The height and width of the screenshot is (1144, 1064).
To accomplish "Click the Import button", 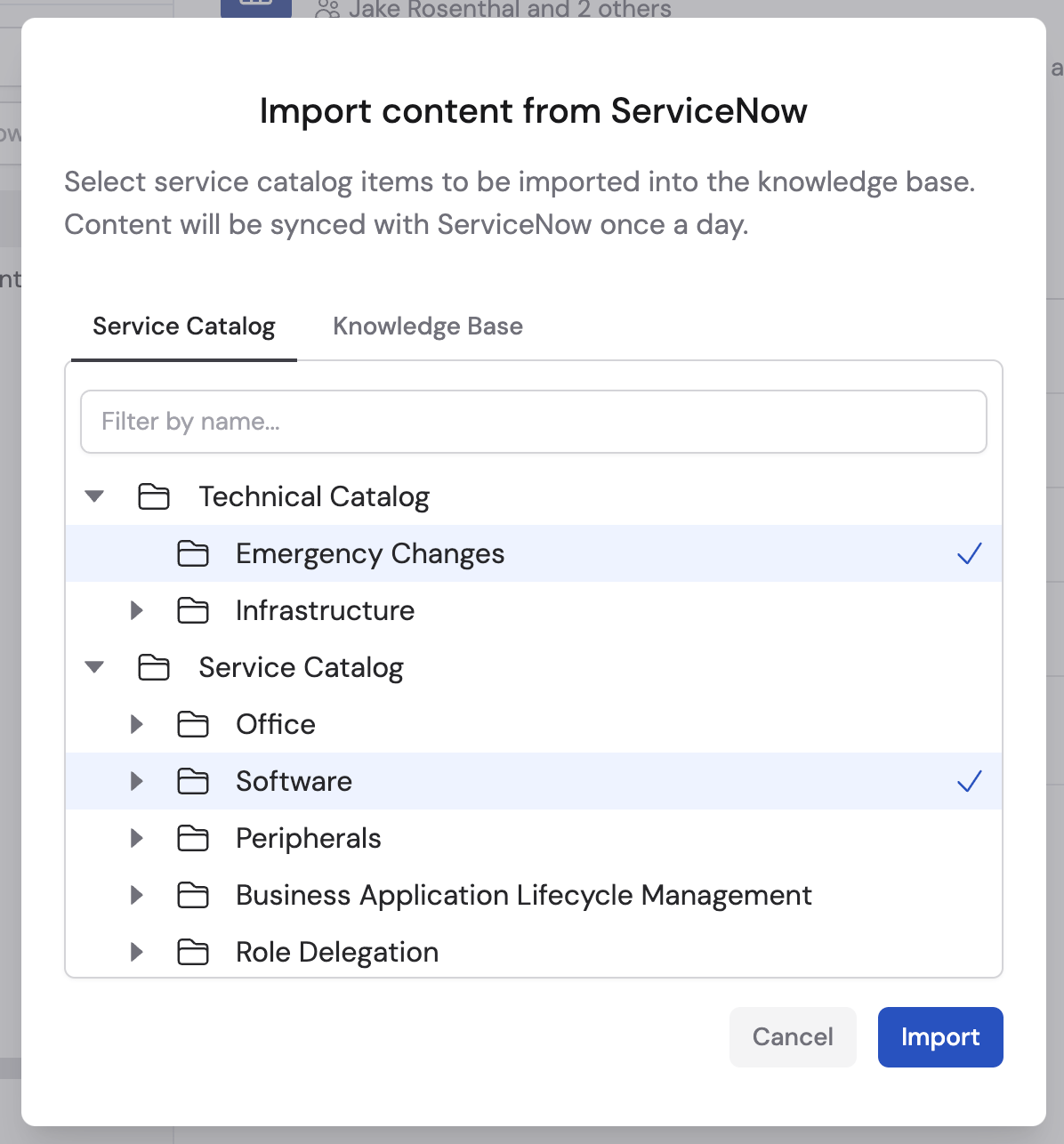I will click(x=940, y=1037).
